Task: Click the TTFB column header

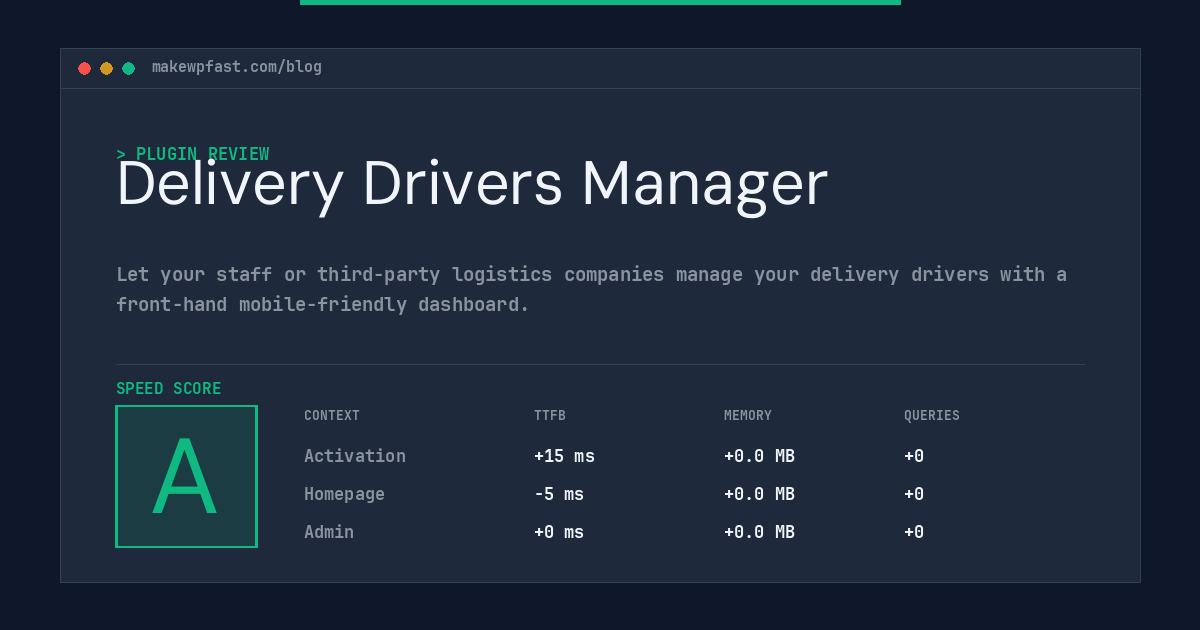Action: (x=550, y=416)
